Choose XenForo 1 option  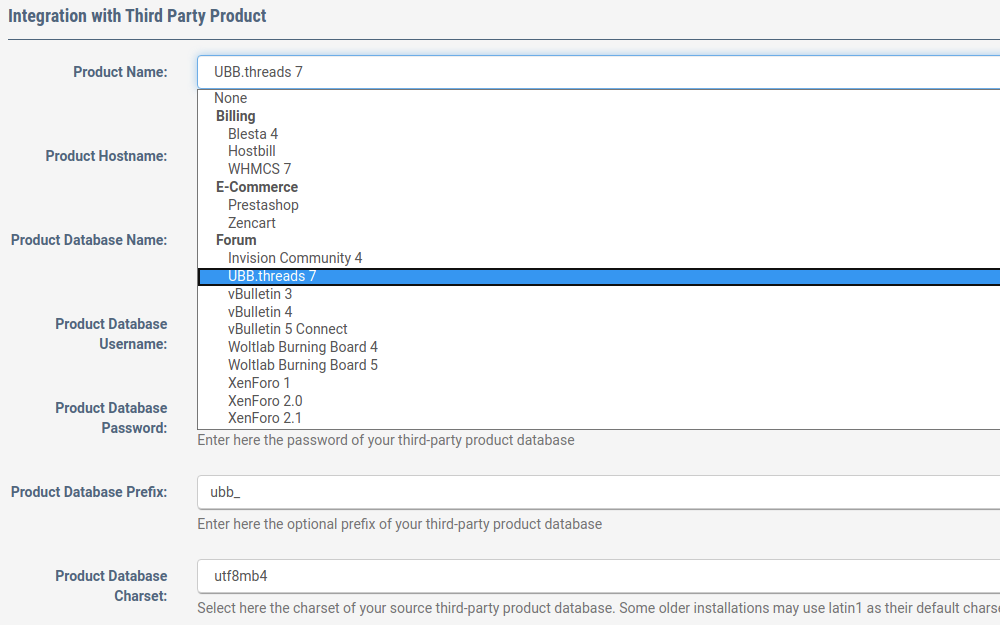click(598, 383)
